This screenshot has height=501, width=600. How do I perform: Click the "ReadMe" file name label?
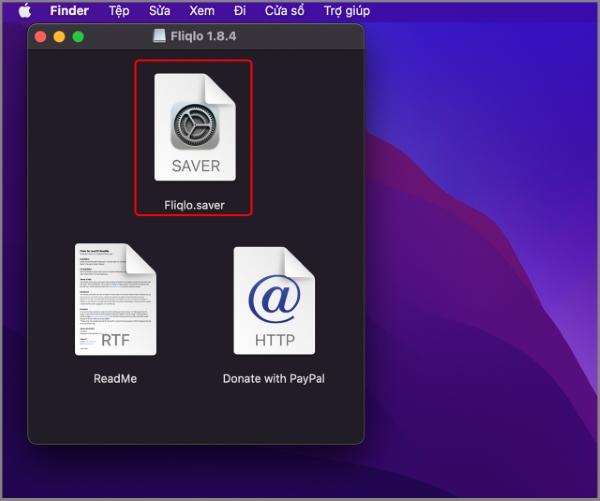(x=115, y=379)
